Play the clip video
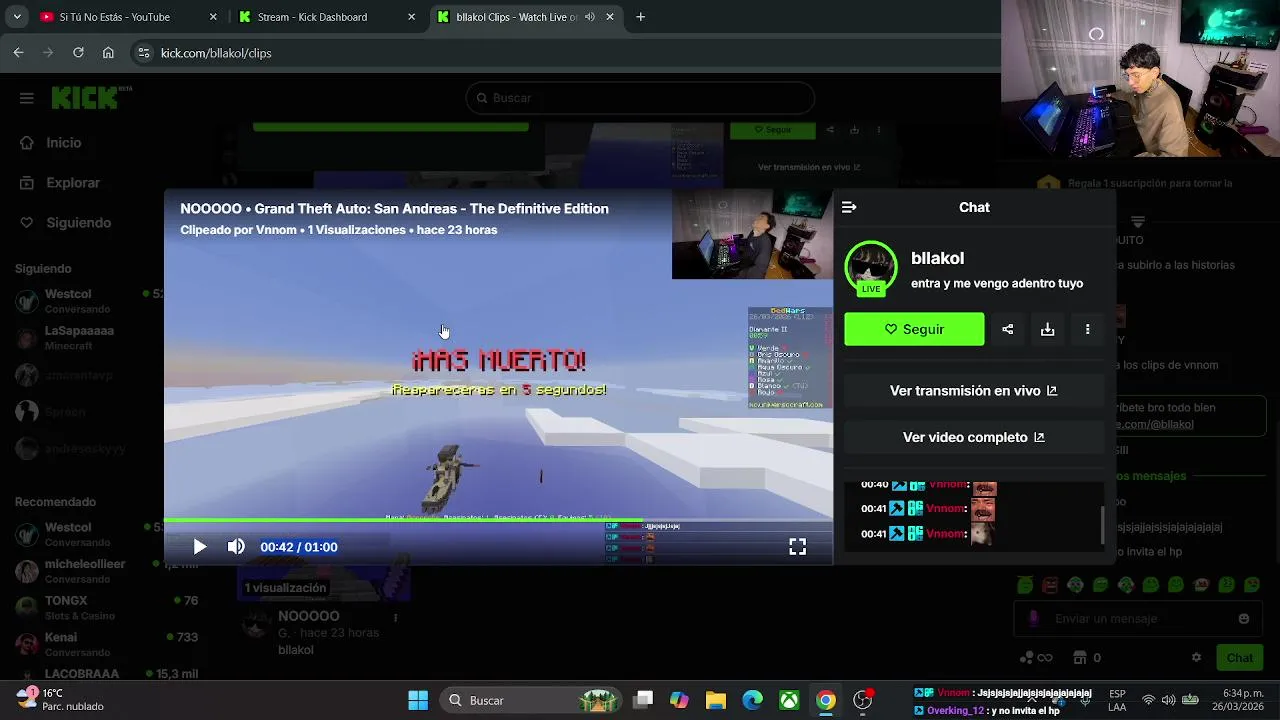1280x720 pixels. pos(200,547)
